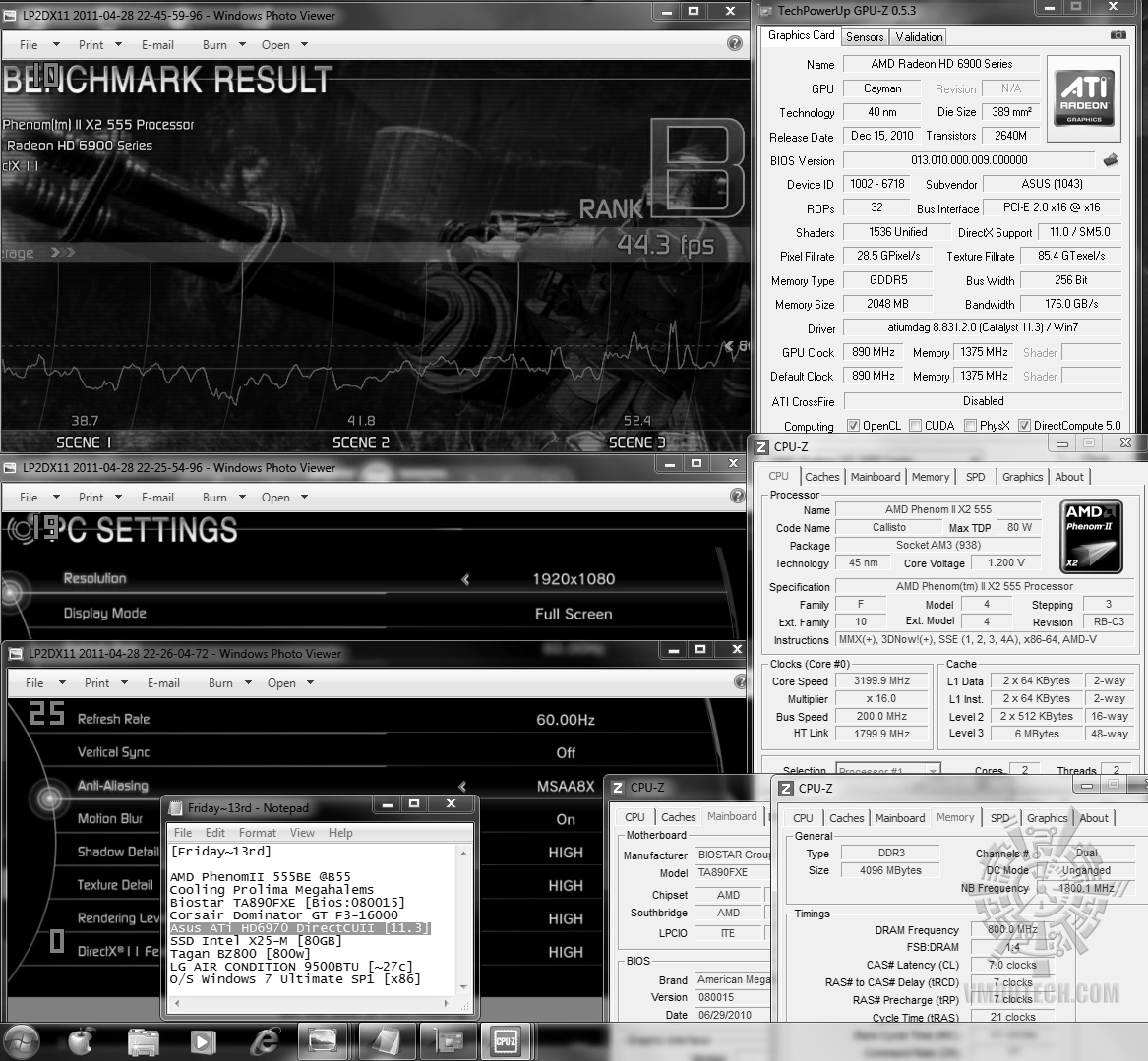Switch to Notepad taskbar button
The width and height of the screenshot is (1148, 1061).
point(385,1040)
